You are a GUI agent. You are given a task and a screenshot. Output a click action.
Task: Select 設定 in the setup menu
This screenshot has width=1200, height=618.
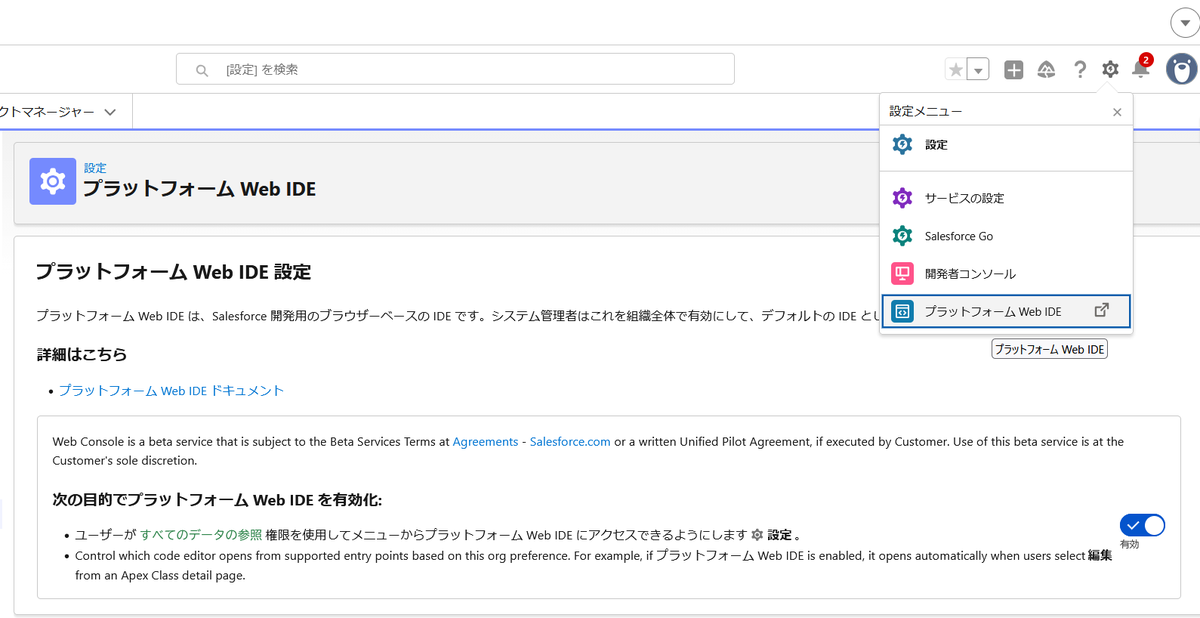(x=1006, y=145)
